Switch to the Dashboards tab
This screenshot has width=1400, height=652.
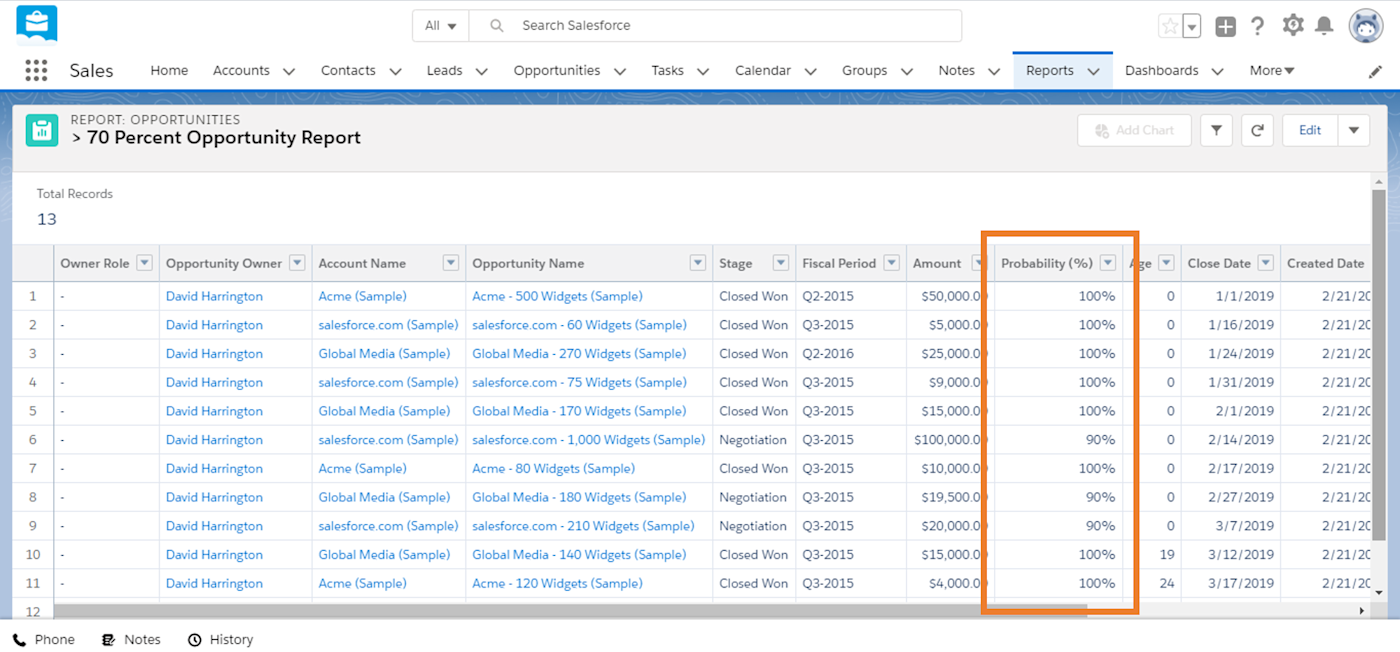point(1161,70)
